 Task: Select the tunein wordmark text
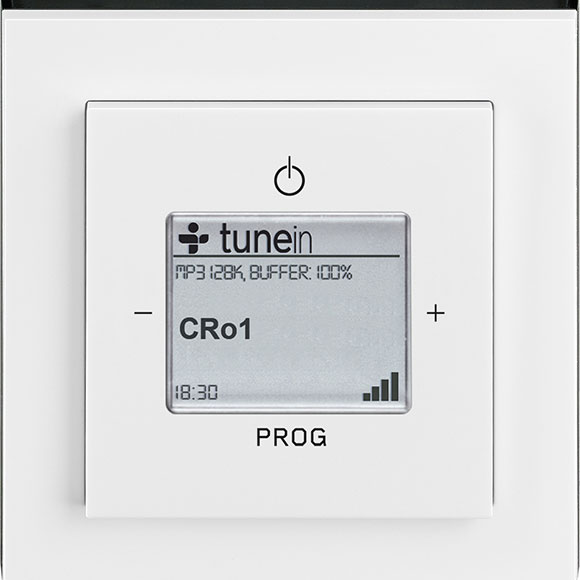click(x=266, y=239)
